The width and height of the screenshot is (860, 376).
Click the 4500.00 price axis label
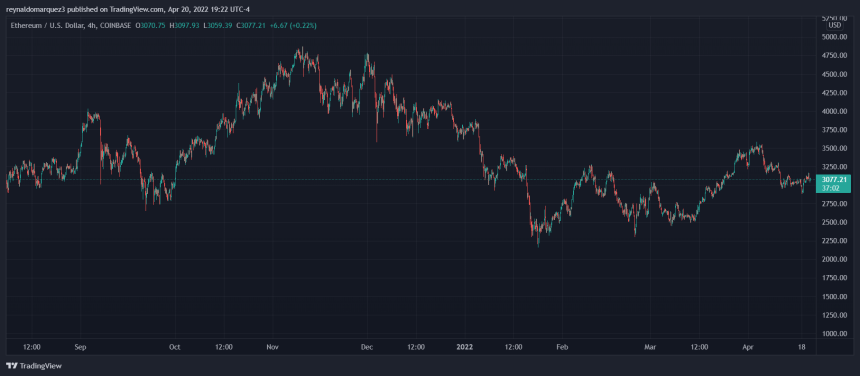point(834,75)
